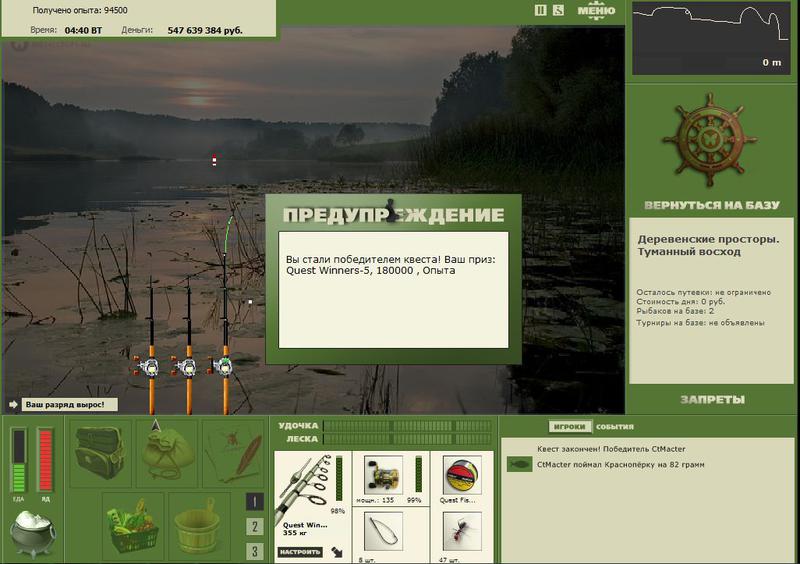Image resolution: width=800 pixels, height=564 pixels.
Task: Click 'Турниры на базе: не объявлены' text
Action: click(700, 323)
